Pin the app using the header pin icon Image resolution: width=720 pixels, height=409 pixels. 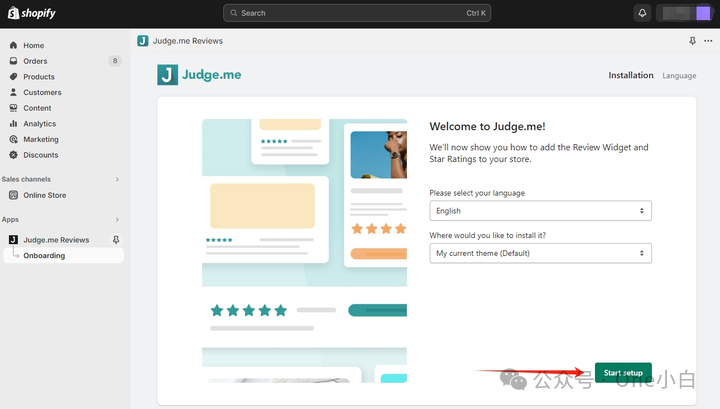click(692, 41)
